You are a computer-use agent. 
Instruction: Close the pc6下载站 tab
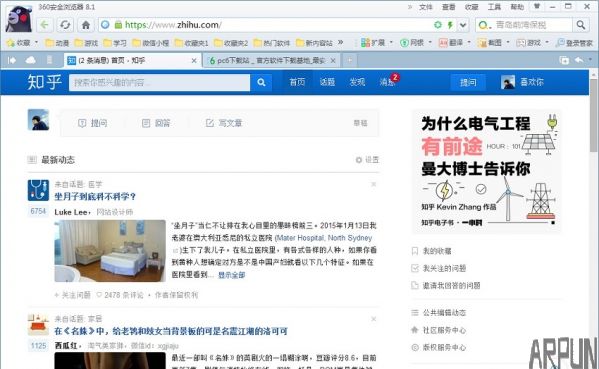coord(333,60)
